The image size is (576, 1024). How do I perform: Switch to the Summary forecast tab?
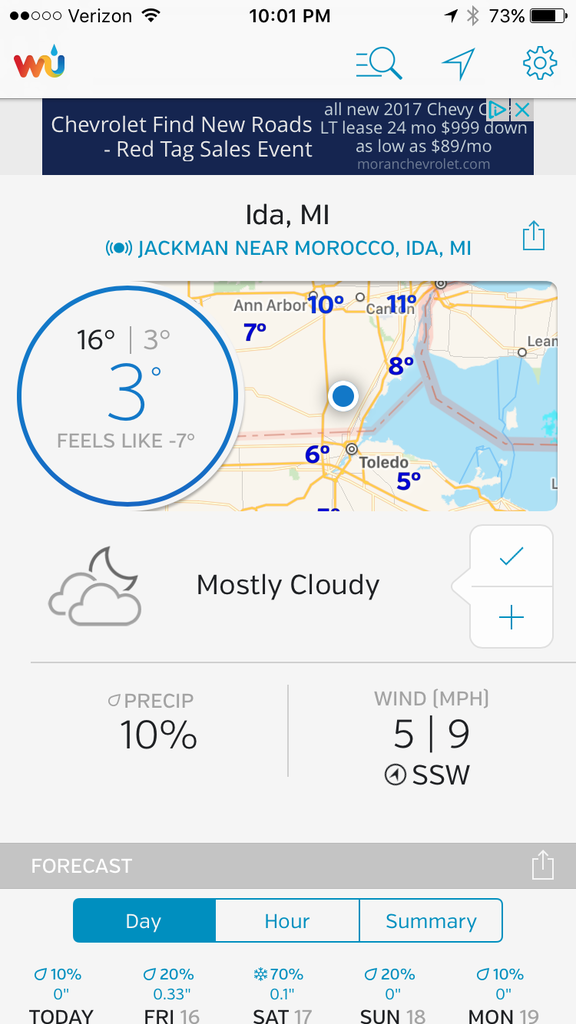(x=431, y=921)
